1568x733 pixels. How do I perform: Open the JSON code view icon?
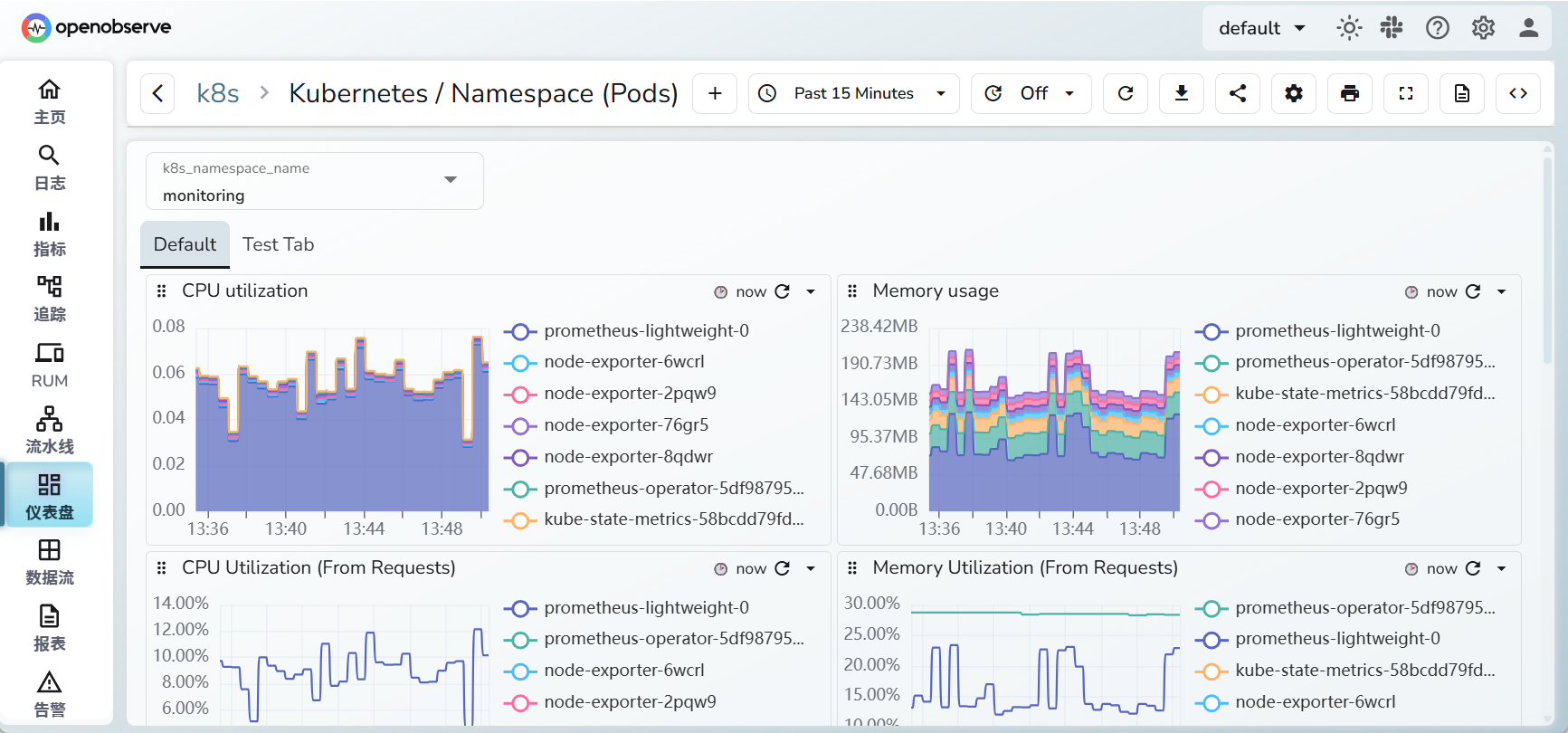(1517, 93)
